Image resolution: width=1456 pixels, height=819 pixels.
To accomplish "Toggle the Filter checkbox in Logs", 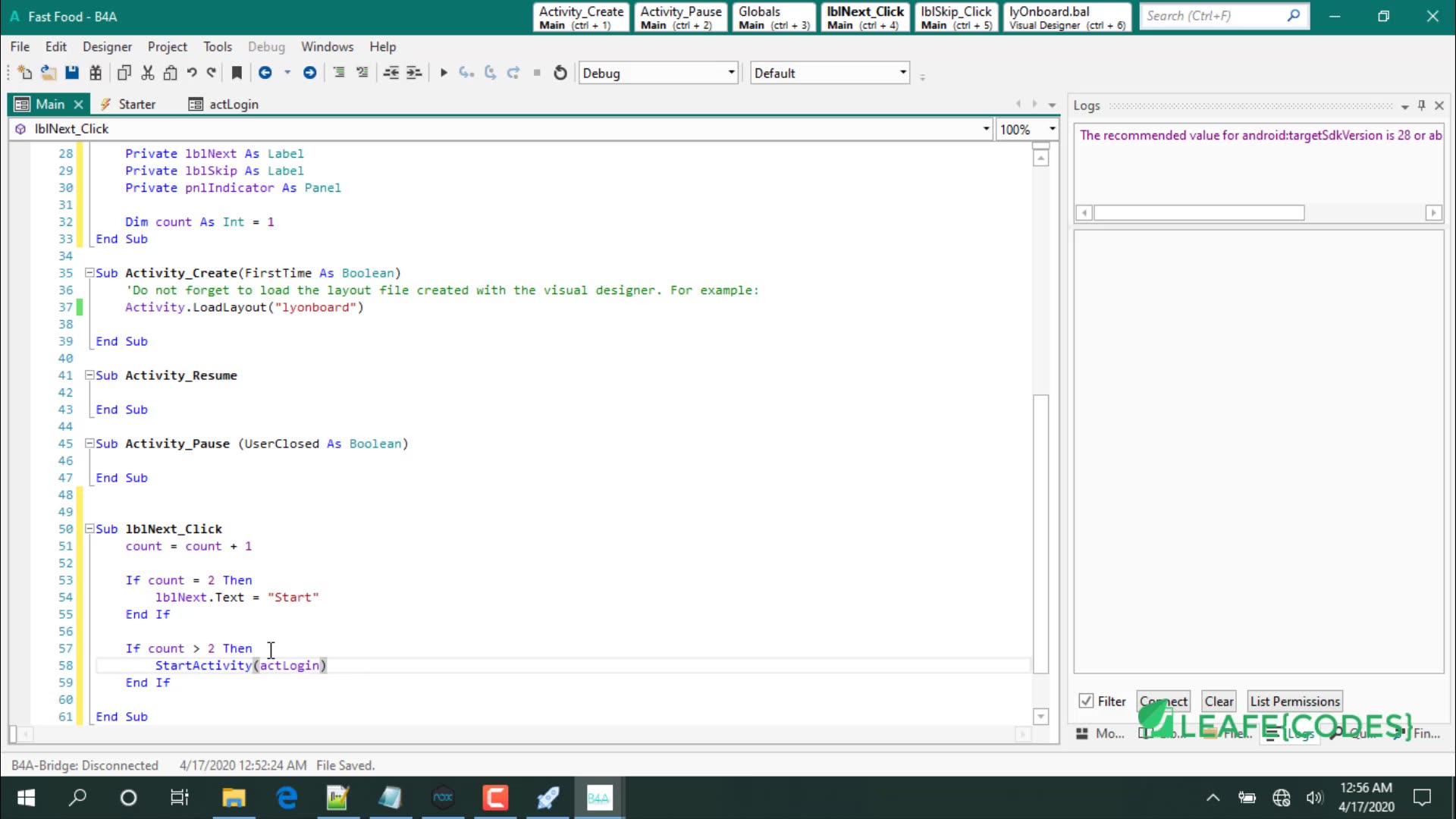I will click(x=1086, y=701).
